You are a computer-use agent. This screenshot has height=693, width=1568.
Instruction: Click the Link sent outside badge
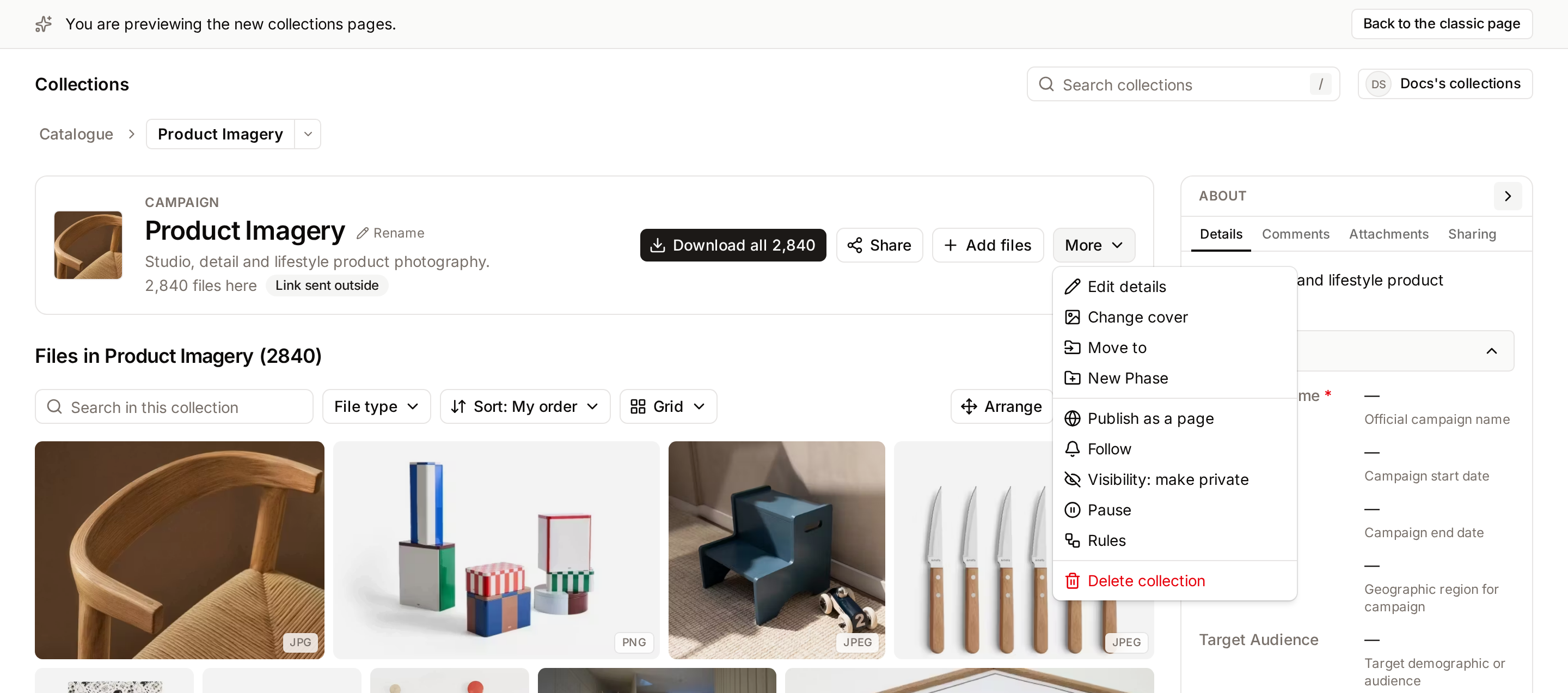[x=327, y=285]
